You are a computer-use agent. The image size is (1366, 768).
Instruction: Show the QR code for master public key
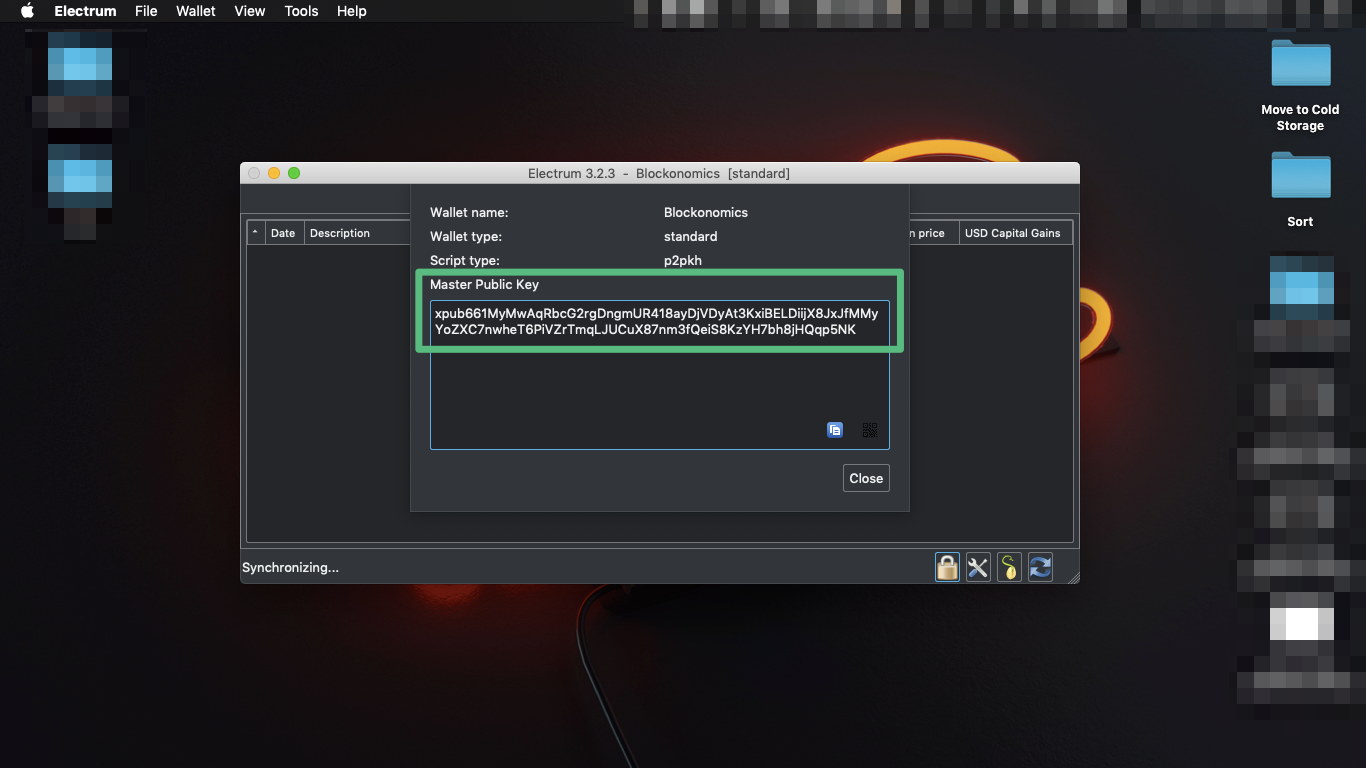coord(870,430)
